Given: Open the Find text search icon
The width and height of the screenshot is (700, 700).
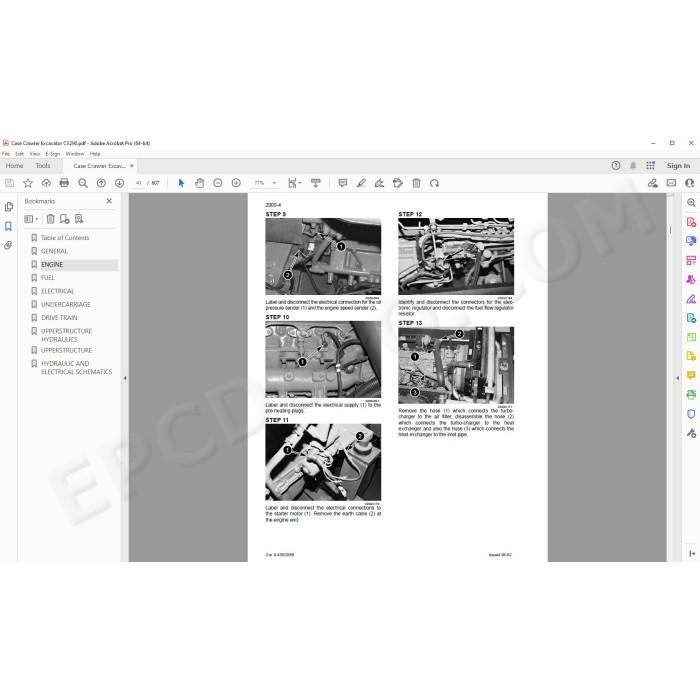Looking at the screenshot, I should pos(83,183).
